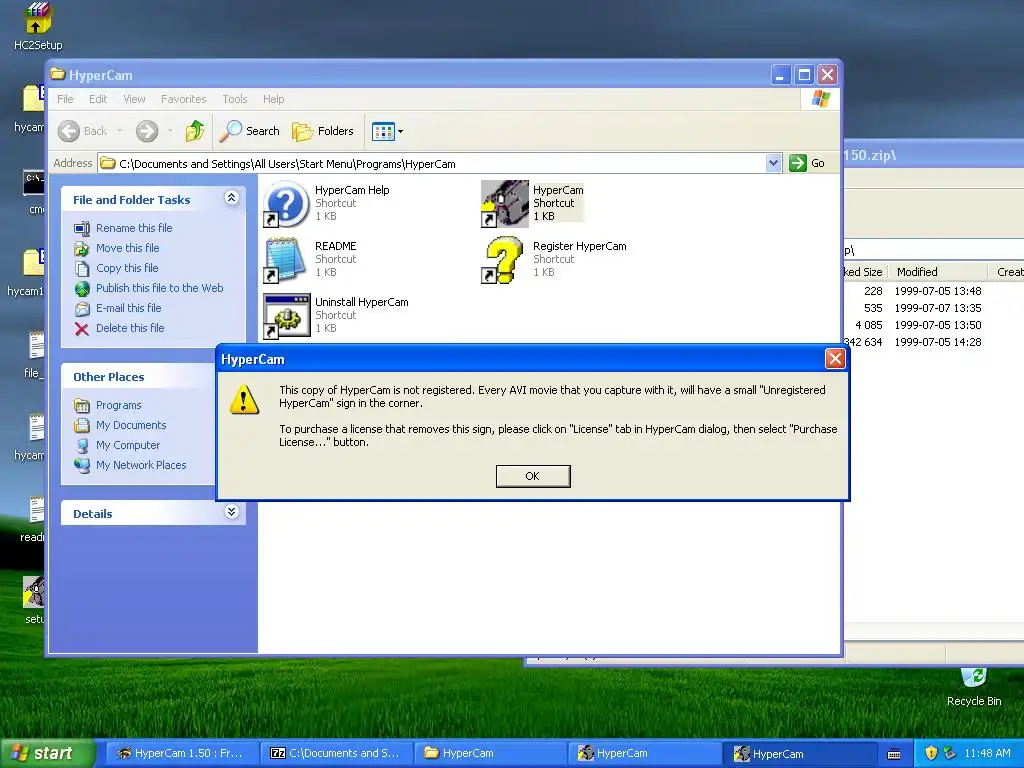Click Publish this file to the Web

click(159, 288)
